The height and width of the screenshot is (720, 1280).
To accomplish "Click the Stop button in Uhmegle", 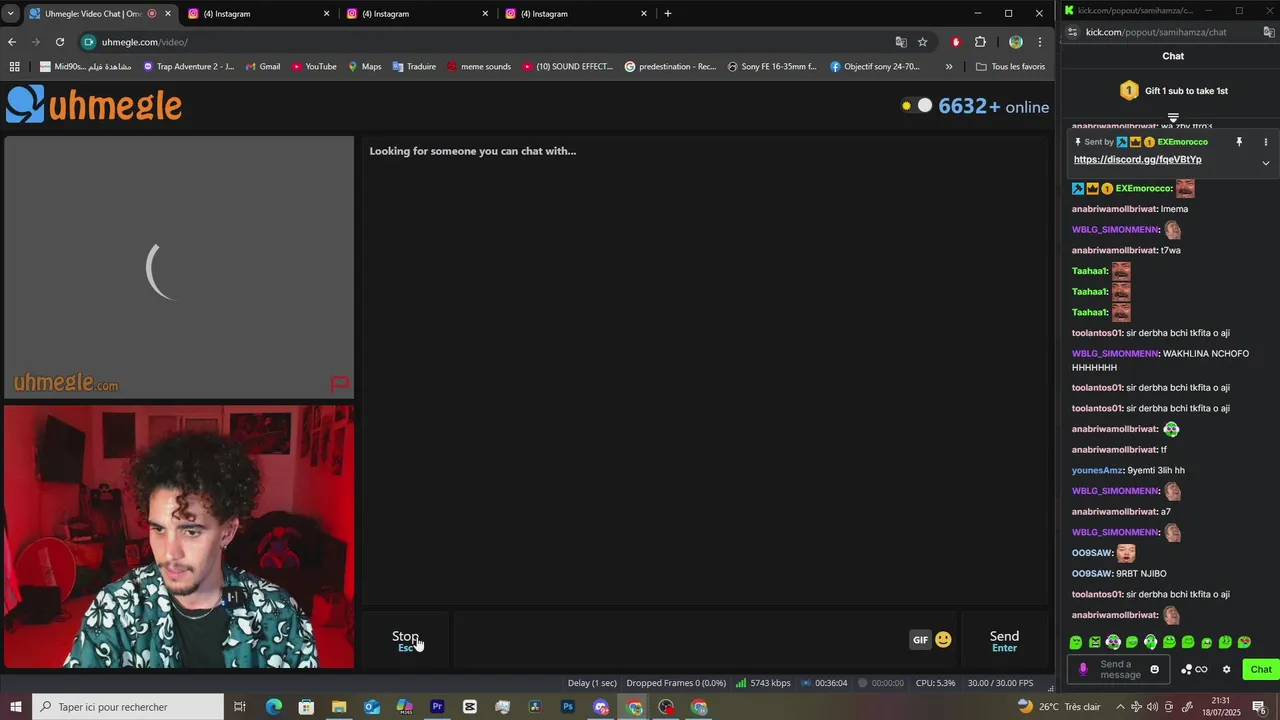I will (406, 640).
